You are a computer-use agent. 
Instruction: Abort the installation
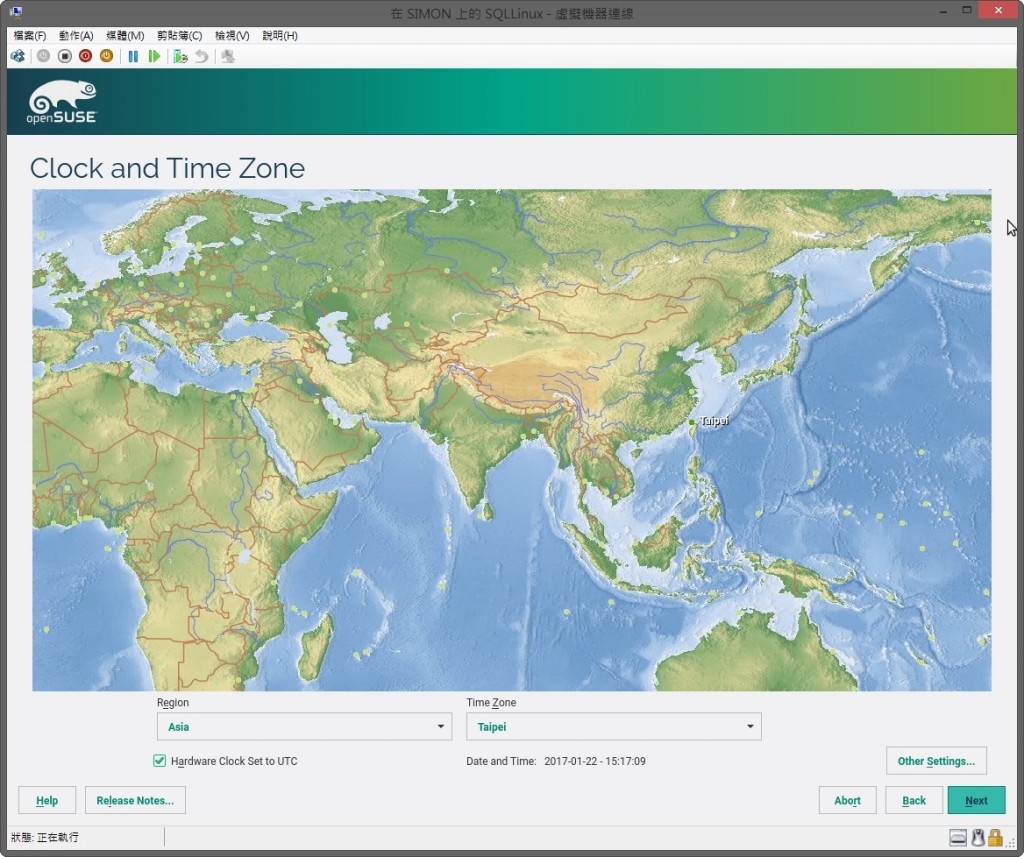point(847,800)
